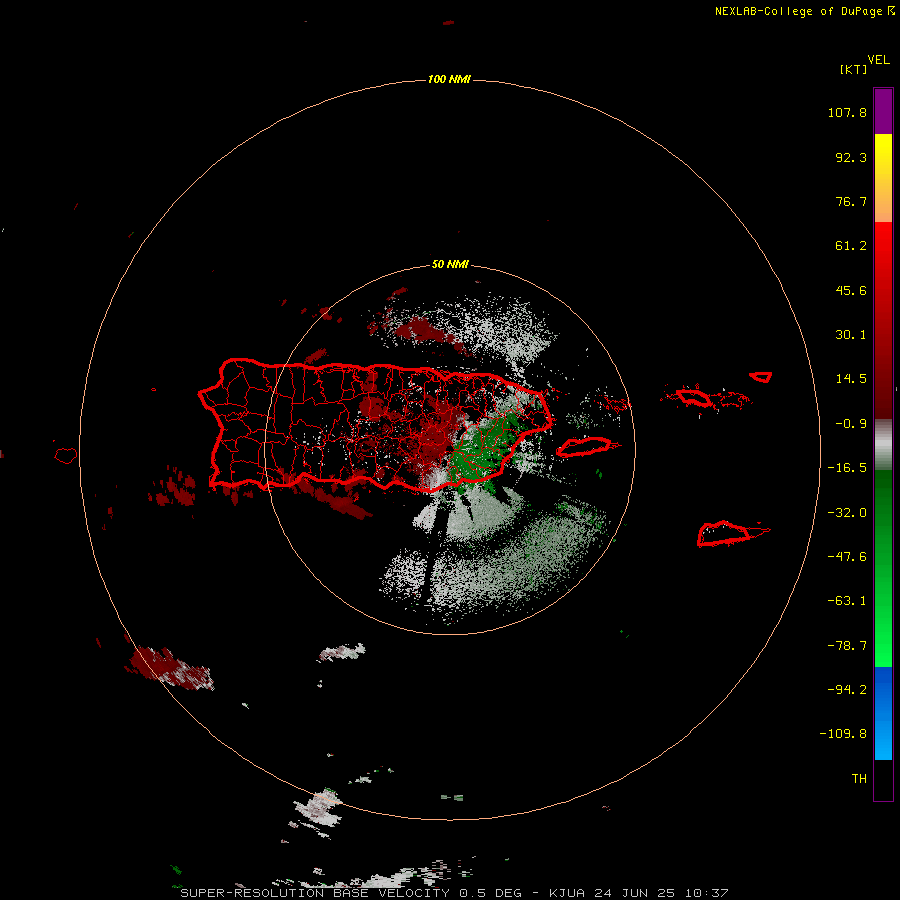900x900 pixels.
Task: Click the NEXLAB-College of DuPage credit text
Action: click(805, 11)
